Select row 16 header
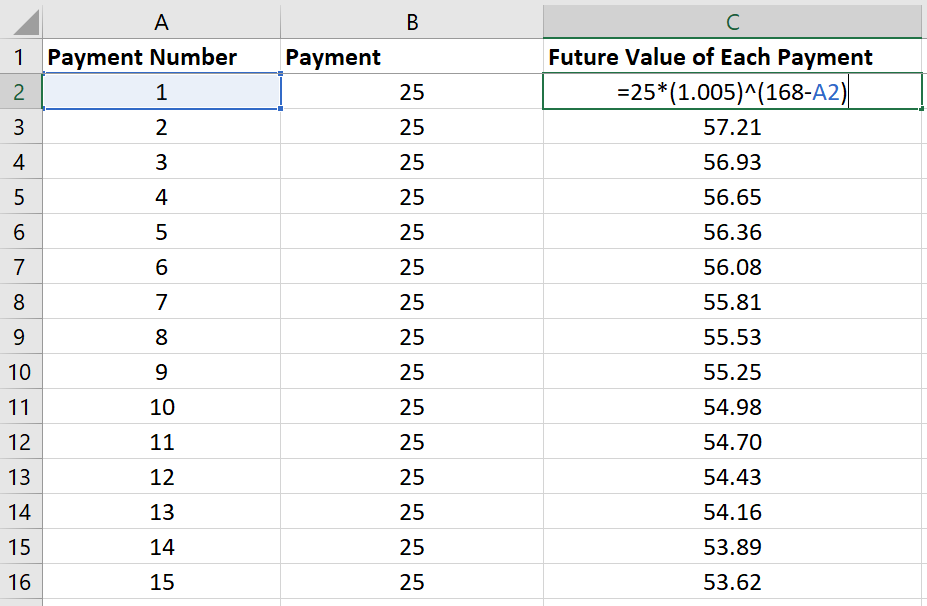Viewport: 927px width, 606px height. [x=21, y=582]
